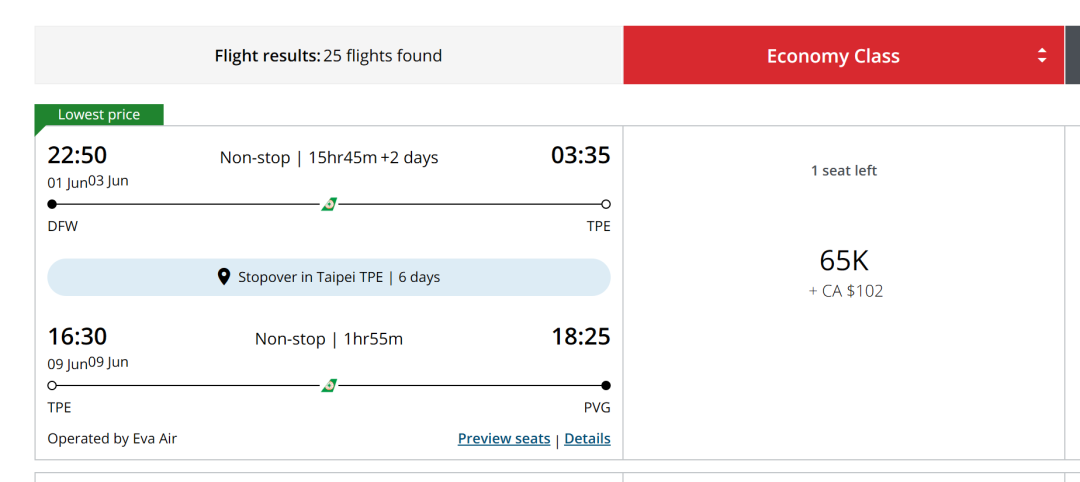The image size is (1080, 482).
Task: Open the flight Details link
Action: click(x=587, y=438)
